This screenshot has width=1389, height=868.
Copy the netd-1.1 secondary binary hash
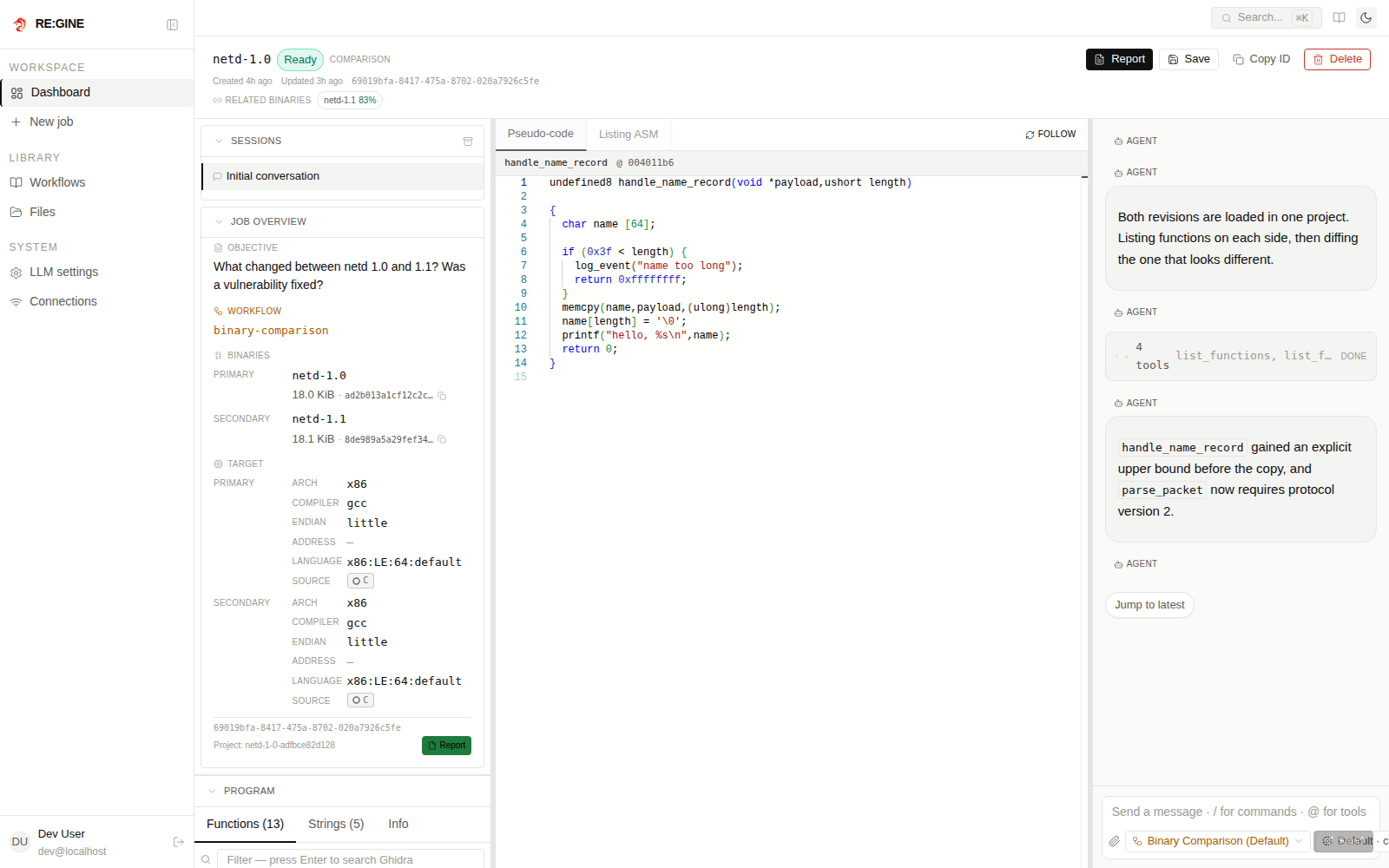[442, 440]
